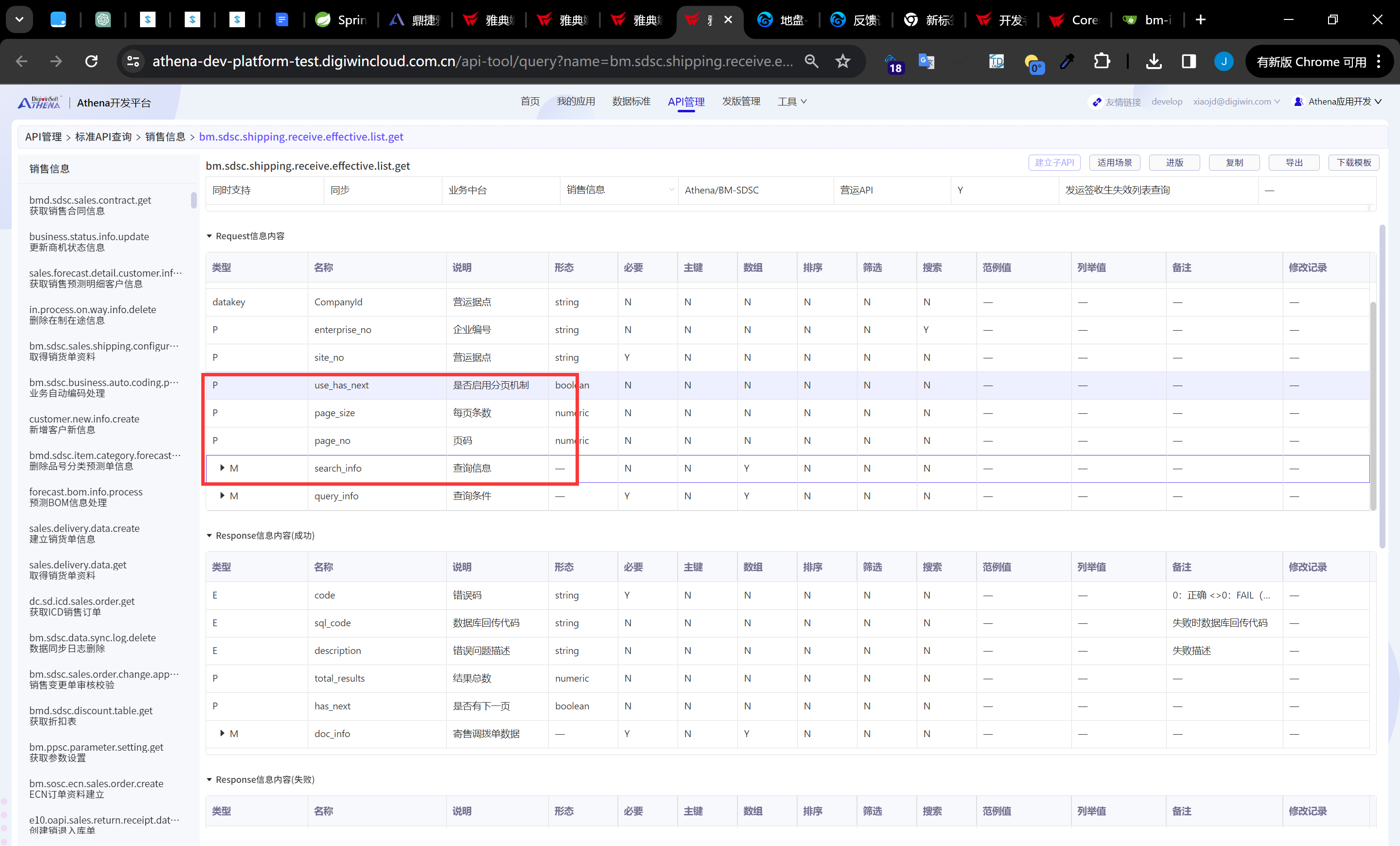Open customer.new.info.create in sidebar
1400x846 pixels.
tap(84, 424)
